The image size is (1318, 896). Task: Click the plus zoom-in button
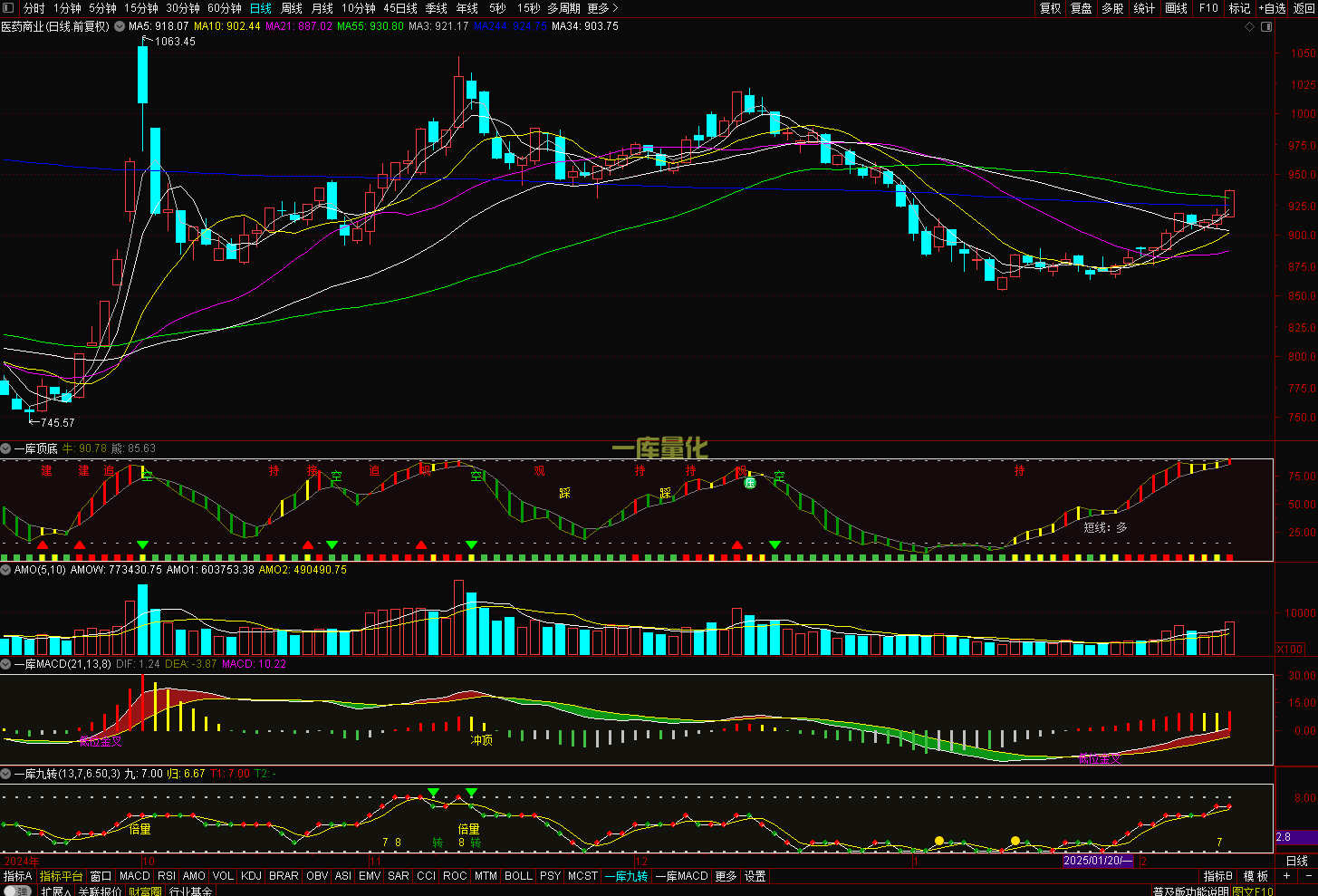pos(1286,876)
